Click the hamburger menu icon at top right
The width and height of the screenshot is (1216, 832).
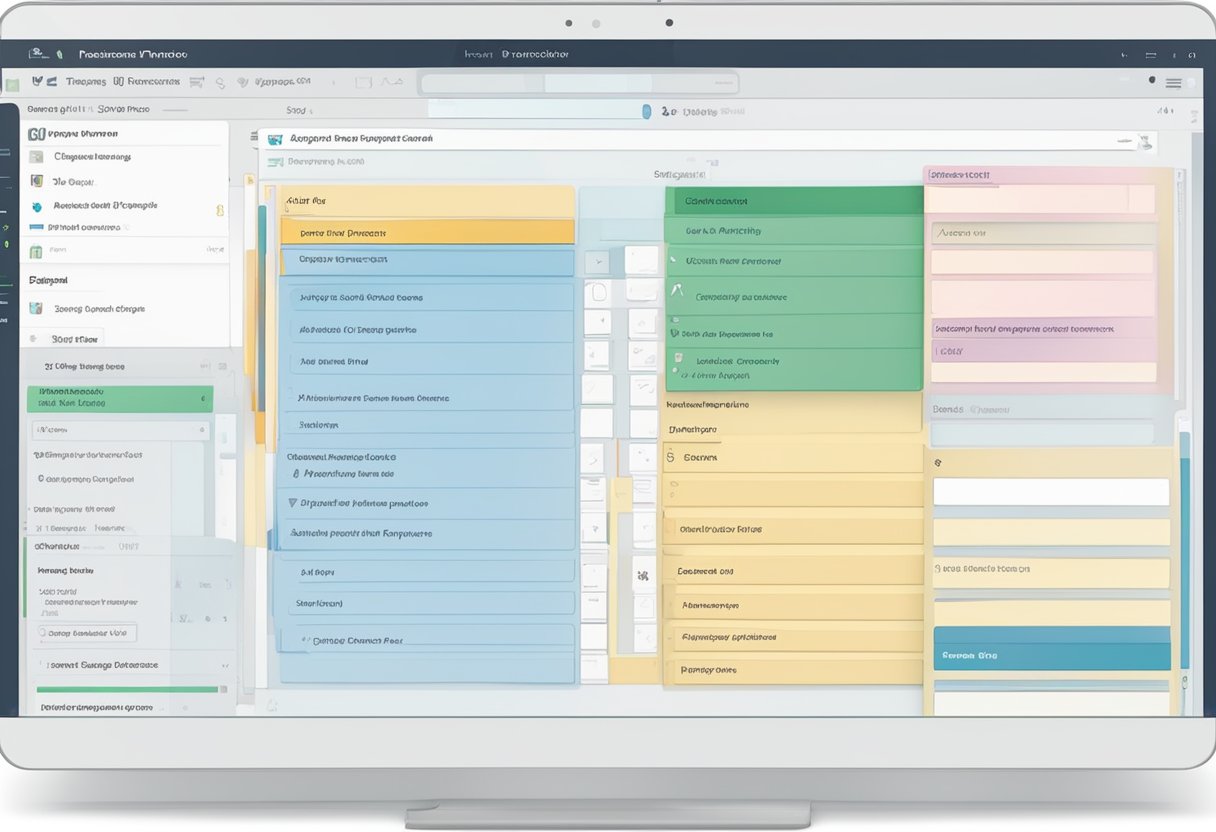(x=1173, y=83)
